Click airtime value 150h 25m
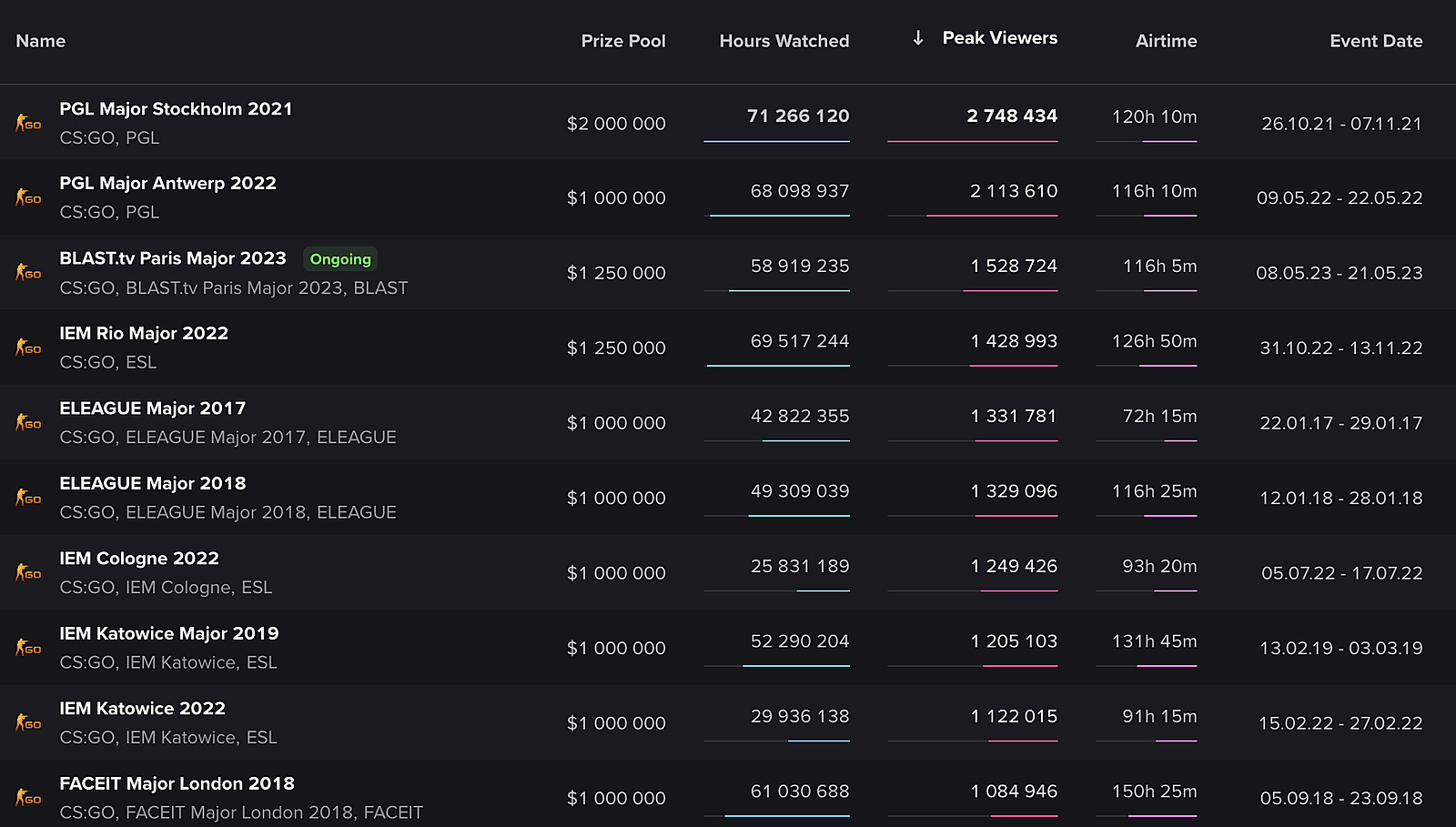This screenshot has height=827, width=1456. [x=1155, y=792]
